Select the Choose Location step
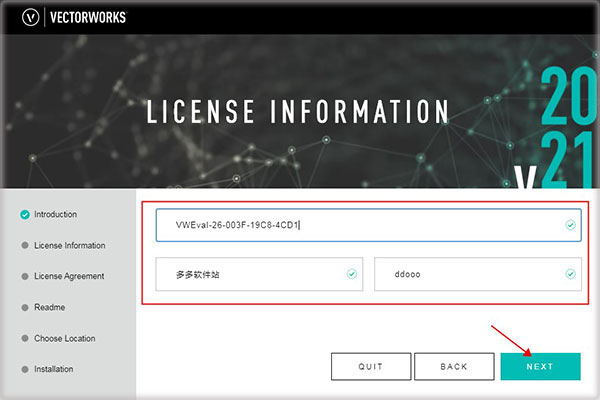This screenshot has width=600, height=400. pyautogui.click(x=65, y=338)
